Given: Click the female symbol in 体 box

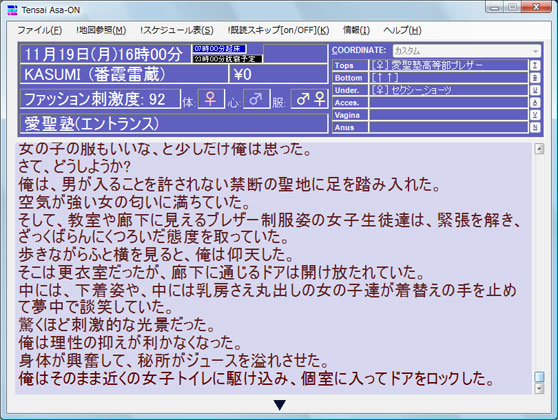Looking at the screenshot, I should pyautogui.click(x=211, y=99).
